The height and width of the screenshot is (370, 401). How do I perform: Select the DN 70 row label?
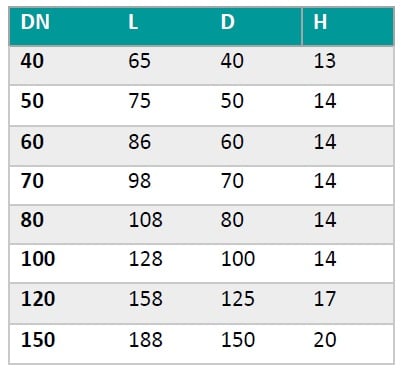coord(32,181)
